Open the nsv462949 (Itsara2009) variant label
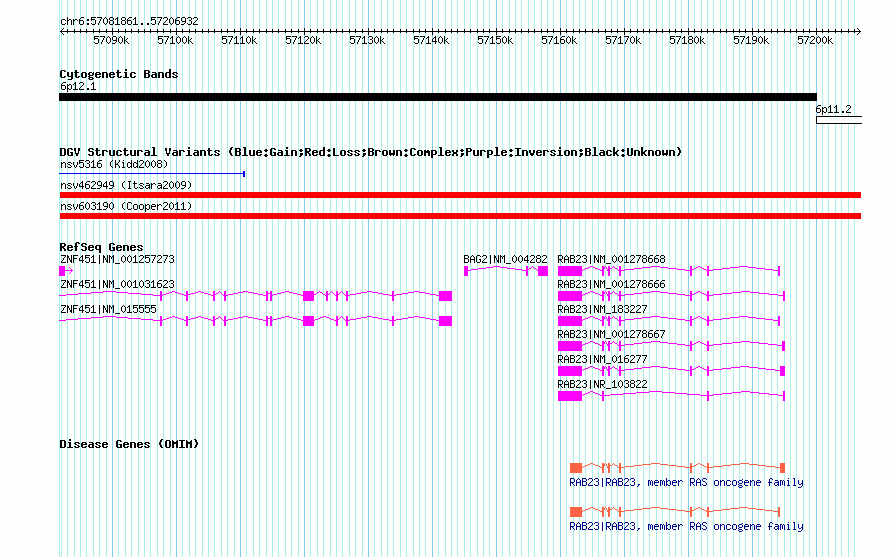890x557 pixels. (126, 185)
